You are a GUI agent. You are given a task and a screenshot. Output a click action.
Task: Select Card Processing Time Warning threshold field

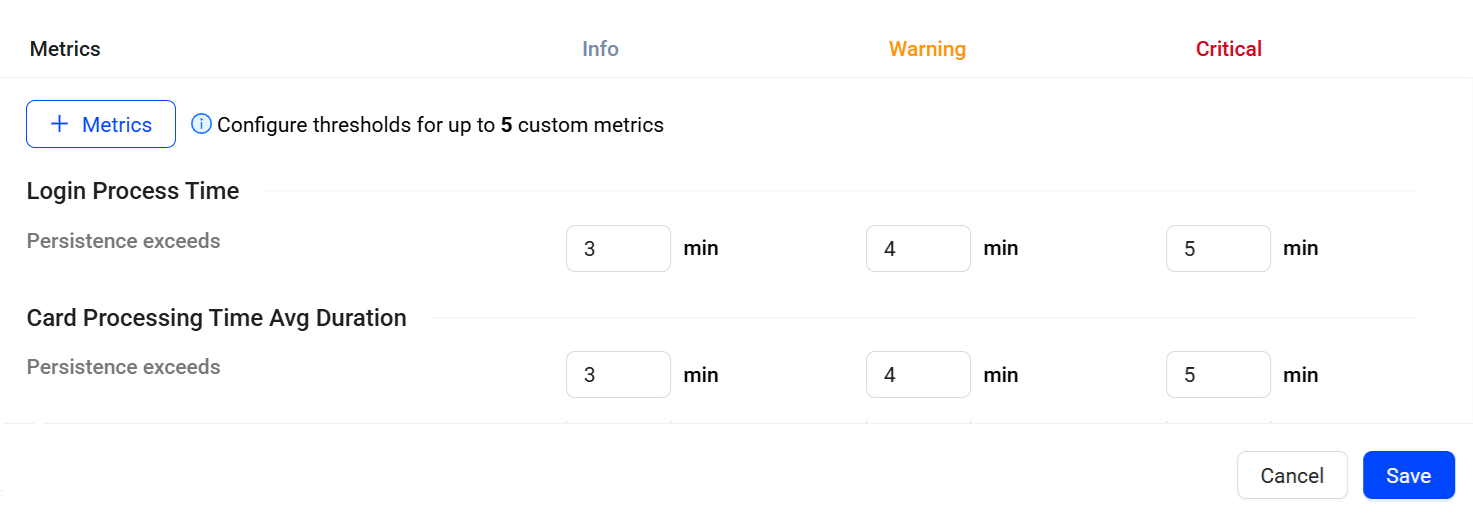pyautogui.click(x=918, y=374)
